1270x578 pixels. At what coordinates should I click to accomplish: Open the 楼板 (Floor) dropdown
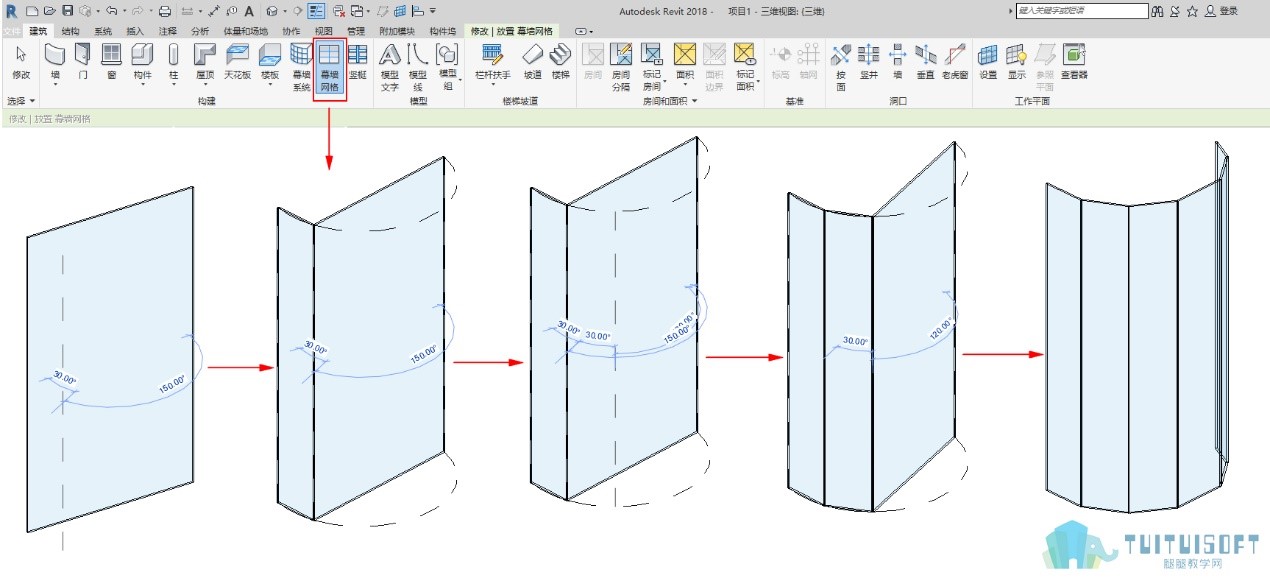[x=269, y=85]
